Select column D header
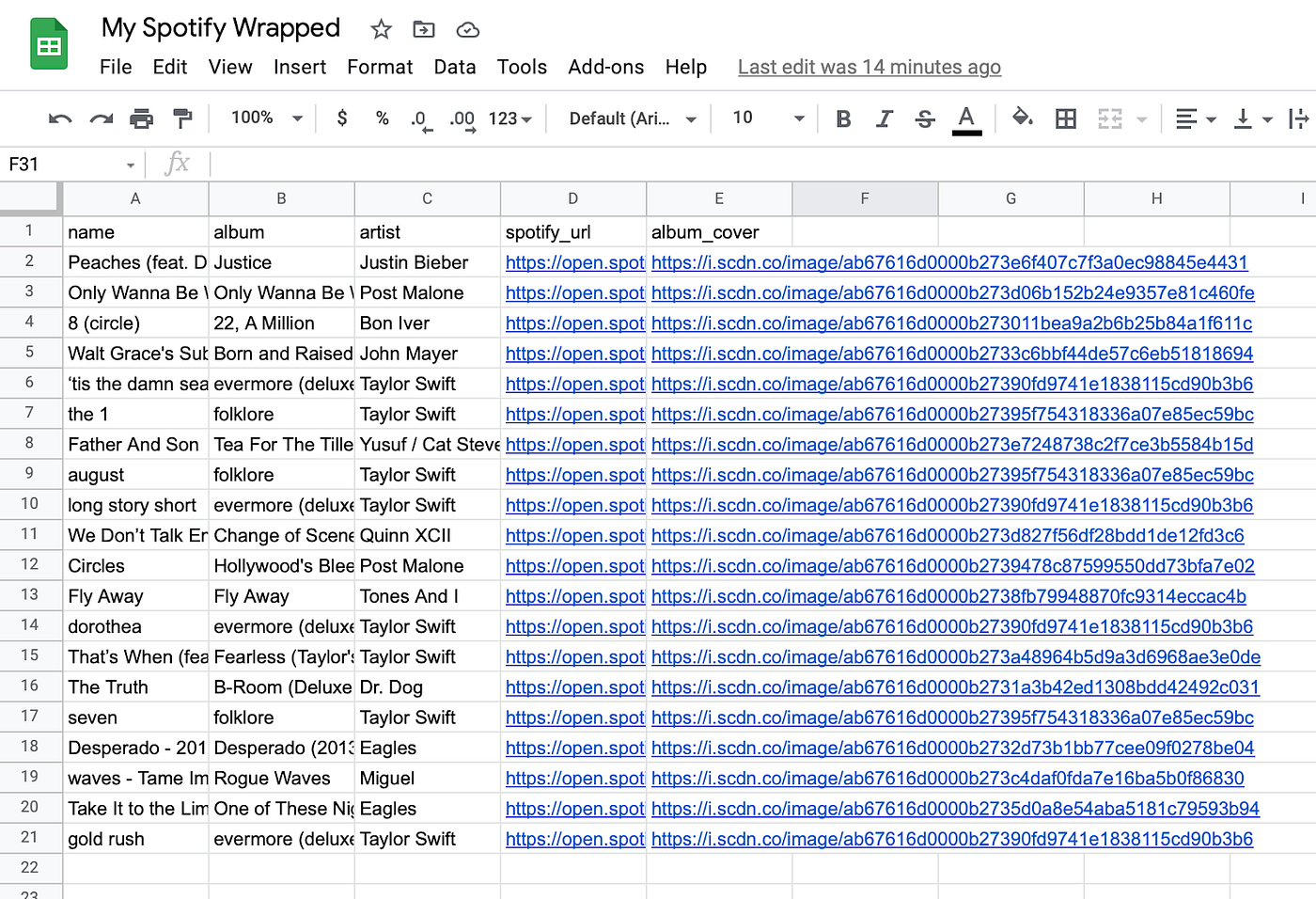1316x899 pixels. point(573,198)
